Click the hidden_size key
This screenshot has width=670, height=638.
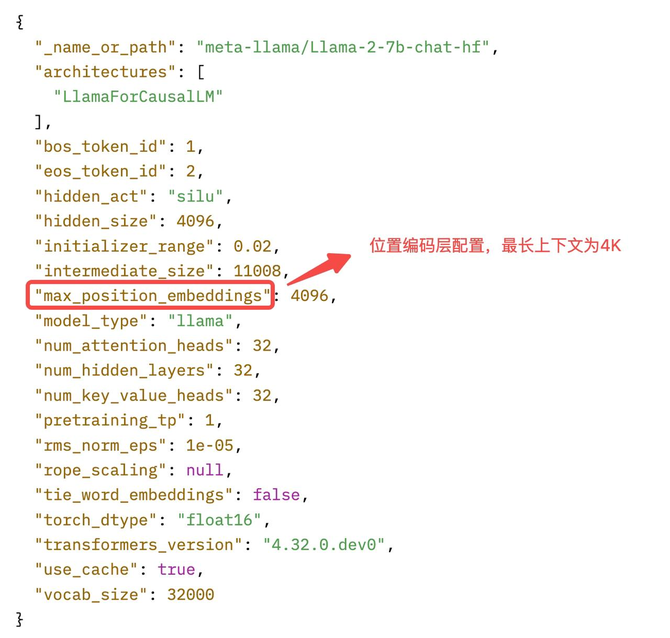pos(97,221)
